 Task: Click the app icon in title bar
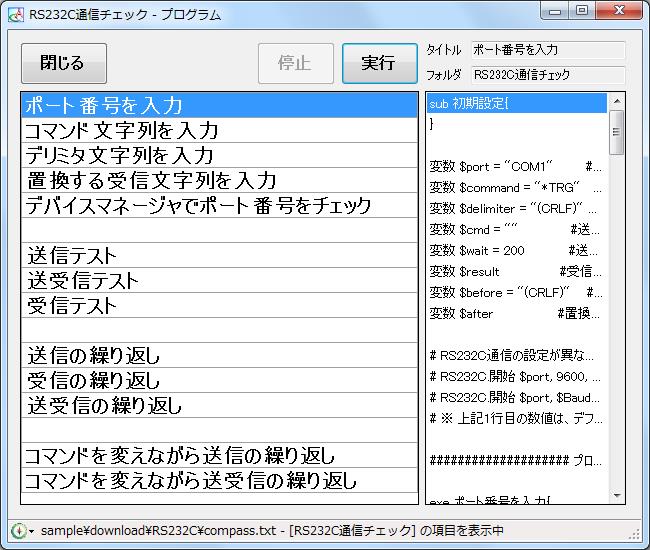[15, 13]
